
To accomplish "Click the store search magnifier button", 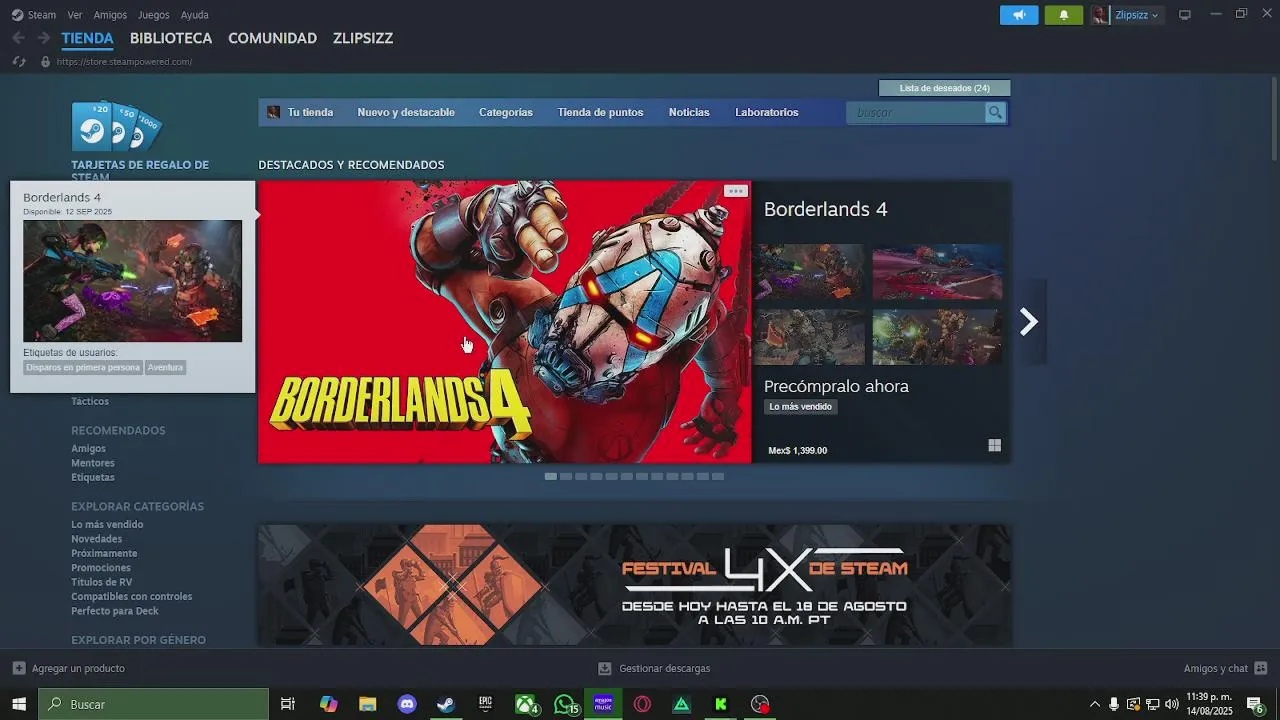I will coord(995,113).
